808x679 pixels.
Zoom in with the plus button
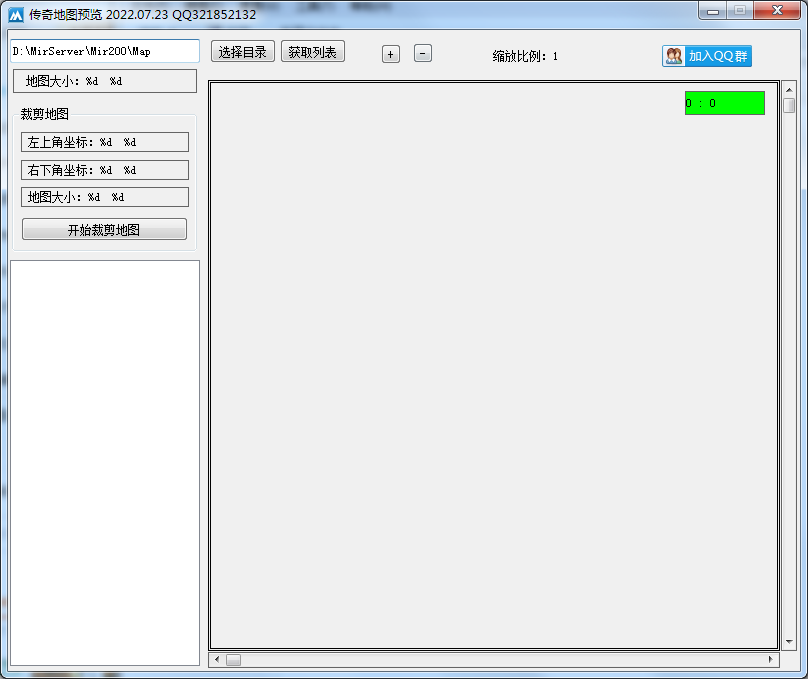(391, 54)
